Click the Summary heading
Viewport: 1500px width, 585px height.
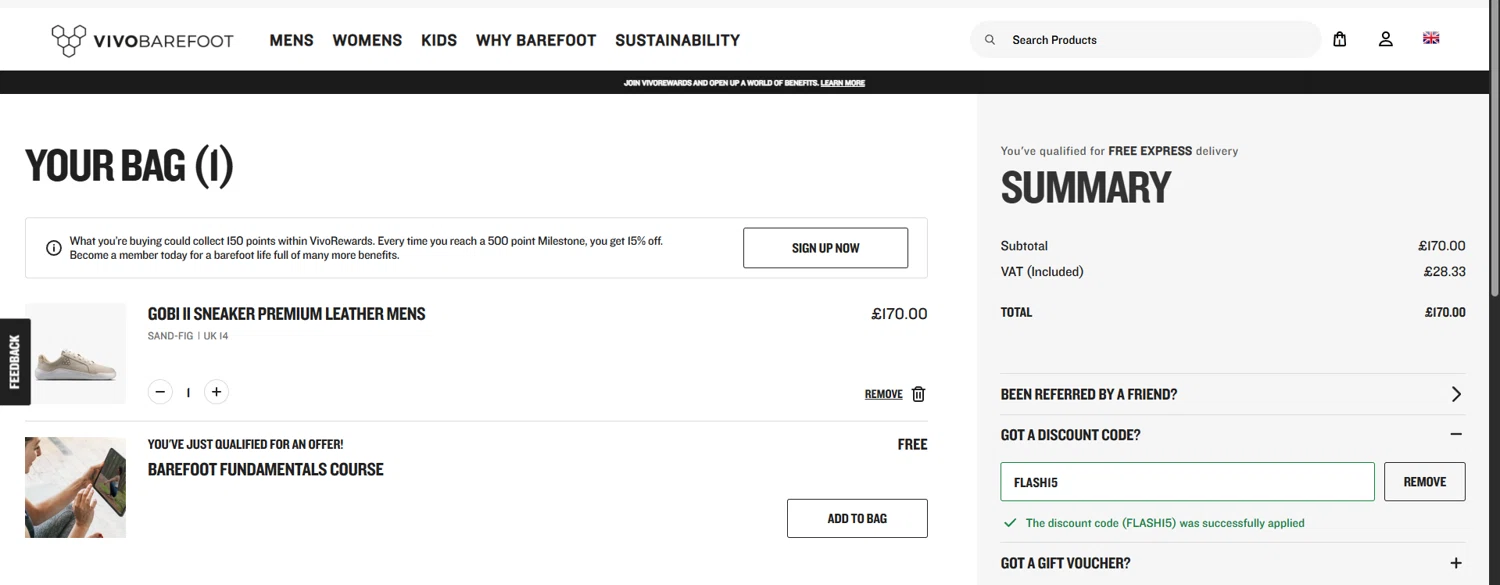click(1086, 188)
